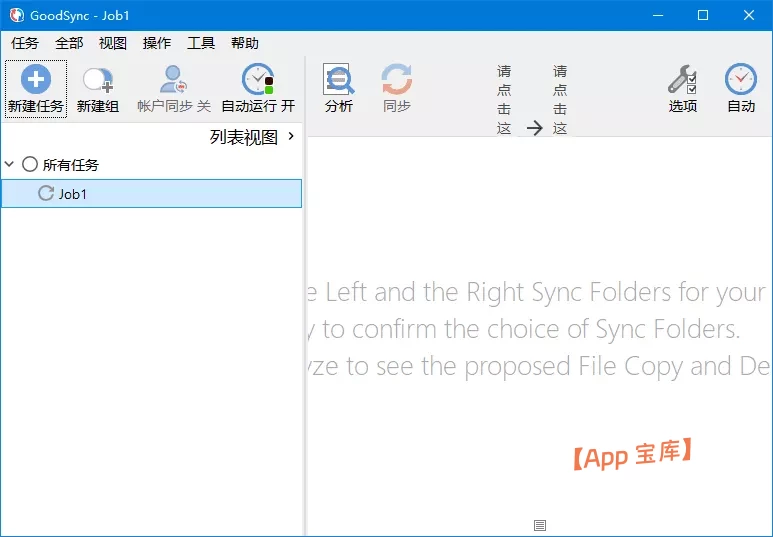Open 选项 (Options) wrench icon
This screenshot has width=773, height=537.
coord(683,80)
